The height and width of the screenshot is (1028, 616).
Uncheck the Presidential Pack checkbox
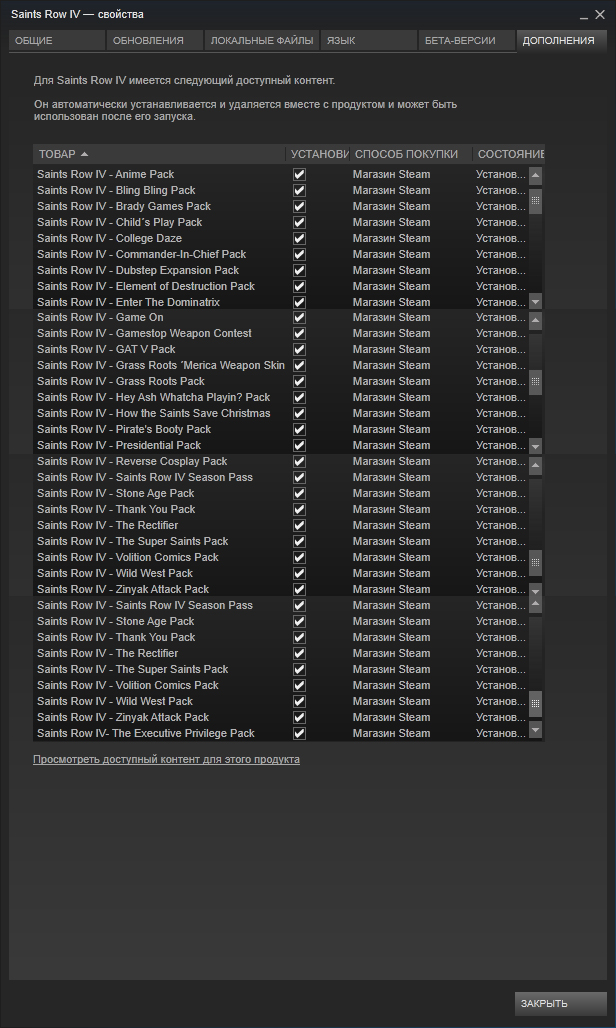pos(299,445)
